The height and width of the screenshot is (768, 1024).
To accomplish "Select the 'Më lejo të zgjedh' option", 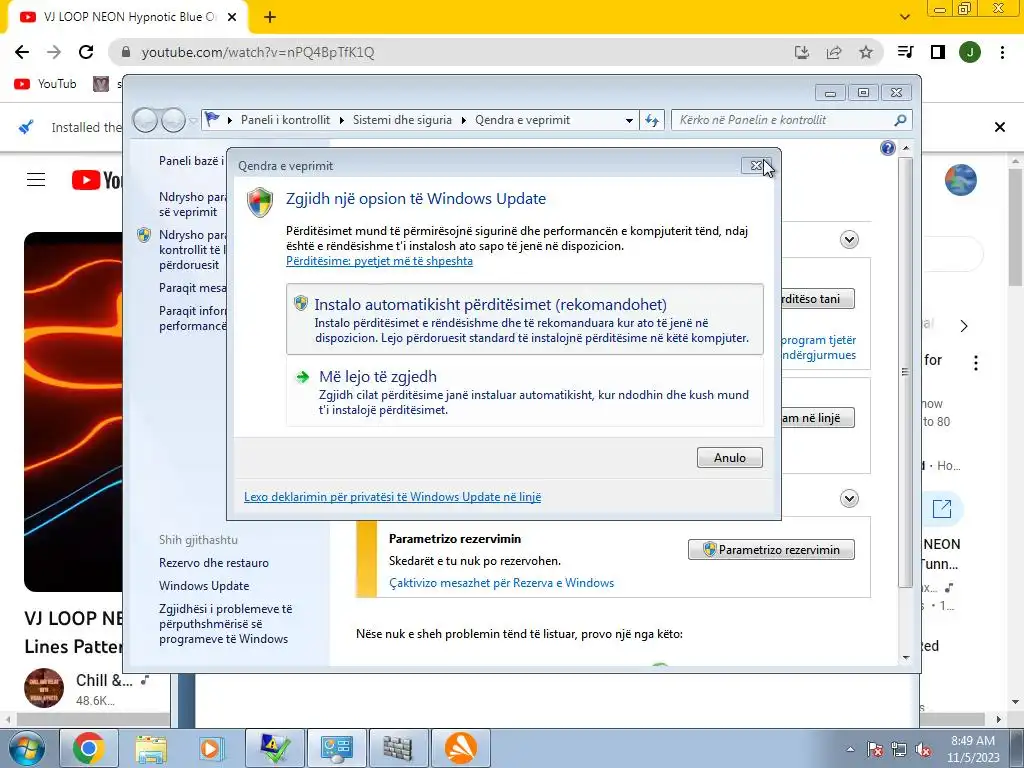I will (x=524, y=391).
